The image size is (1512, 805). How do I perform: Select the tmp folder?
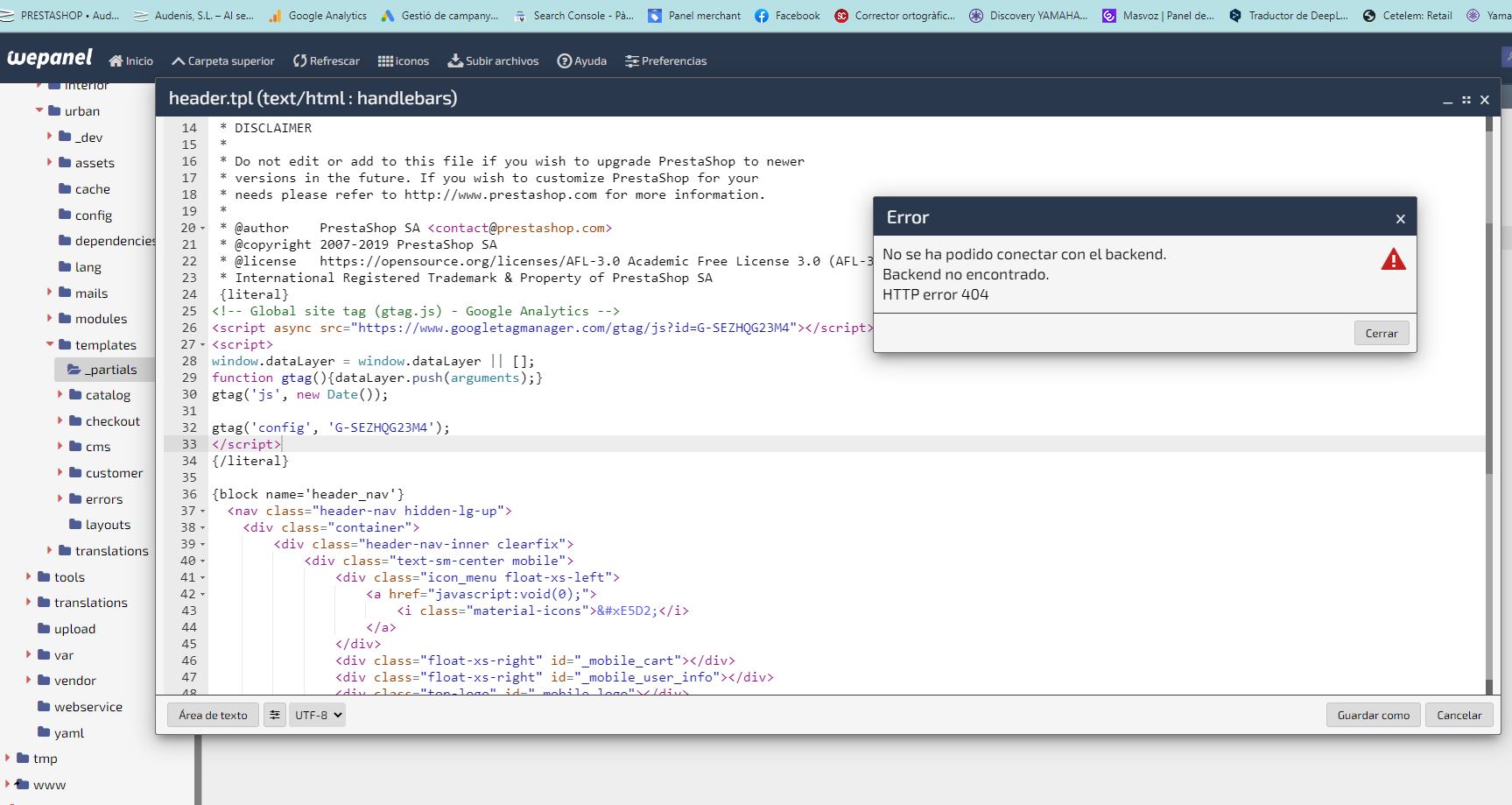37,759
